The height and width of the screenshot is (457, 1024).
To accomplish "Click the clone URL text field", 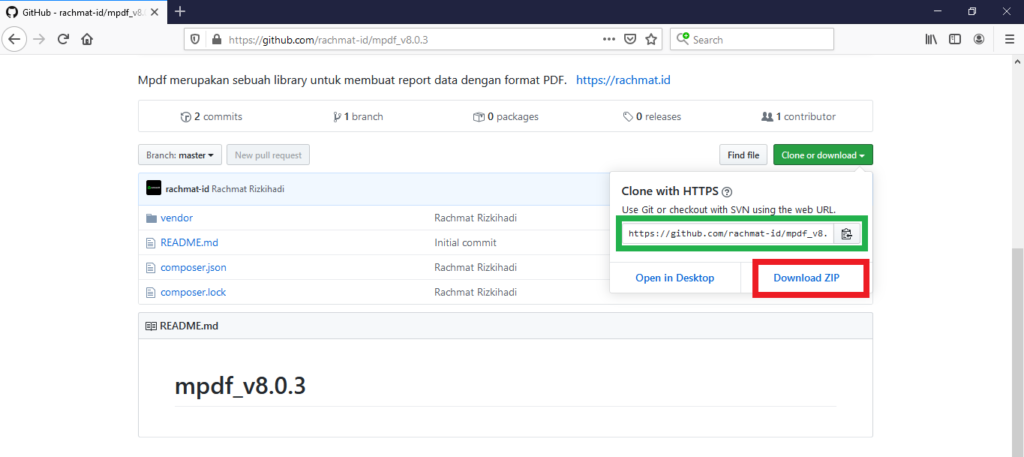I will click(x=728, y=234).
